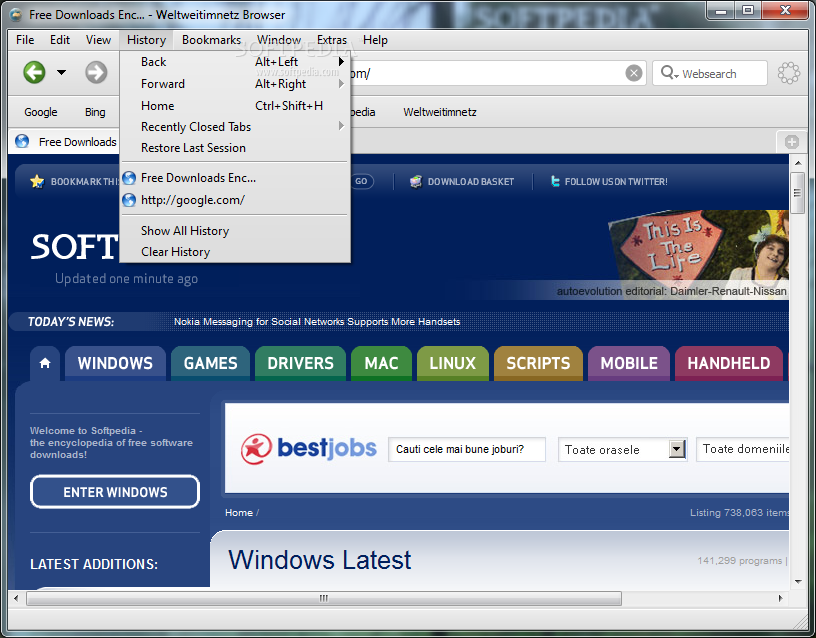Click the Weltweitimnetz bookmark
This screenshot has height=638, width=816.
pyautogui.click(x=440, y=112)
